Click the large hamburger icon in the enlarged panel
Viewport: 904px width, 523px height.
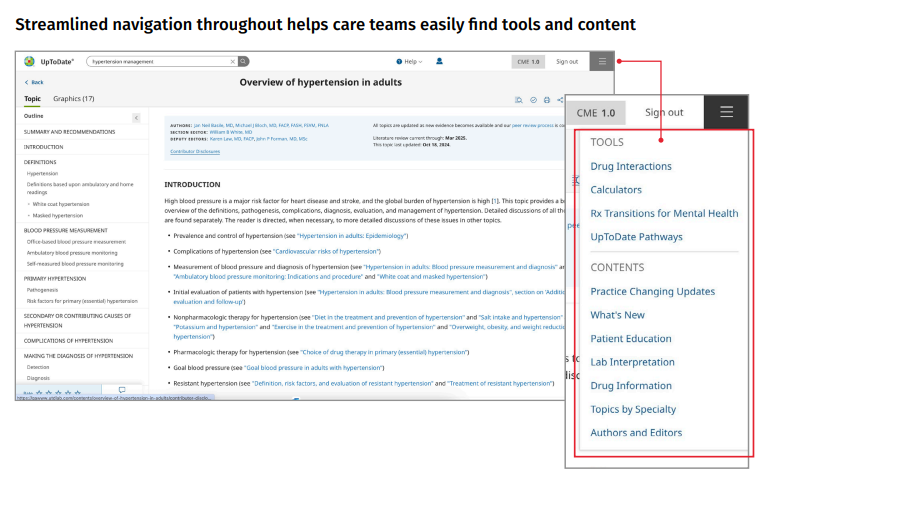[726, 112]
